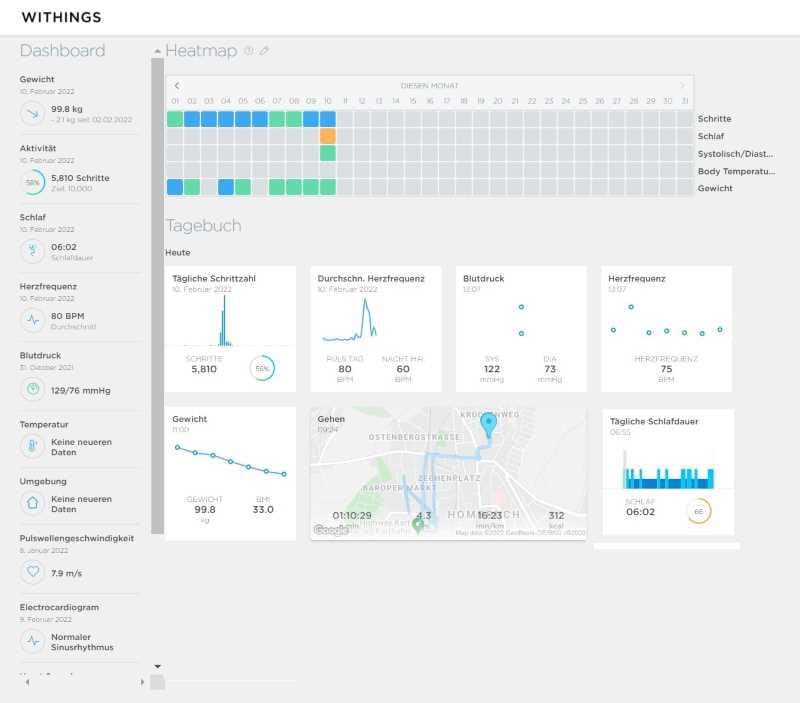Open the Gewicht card in Tagebuch
The height and width of the screenshot is (703, 800).
[230, 473]
